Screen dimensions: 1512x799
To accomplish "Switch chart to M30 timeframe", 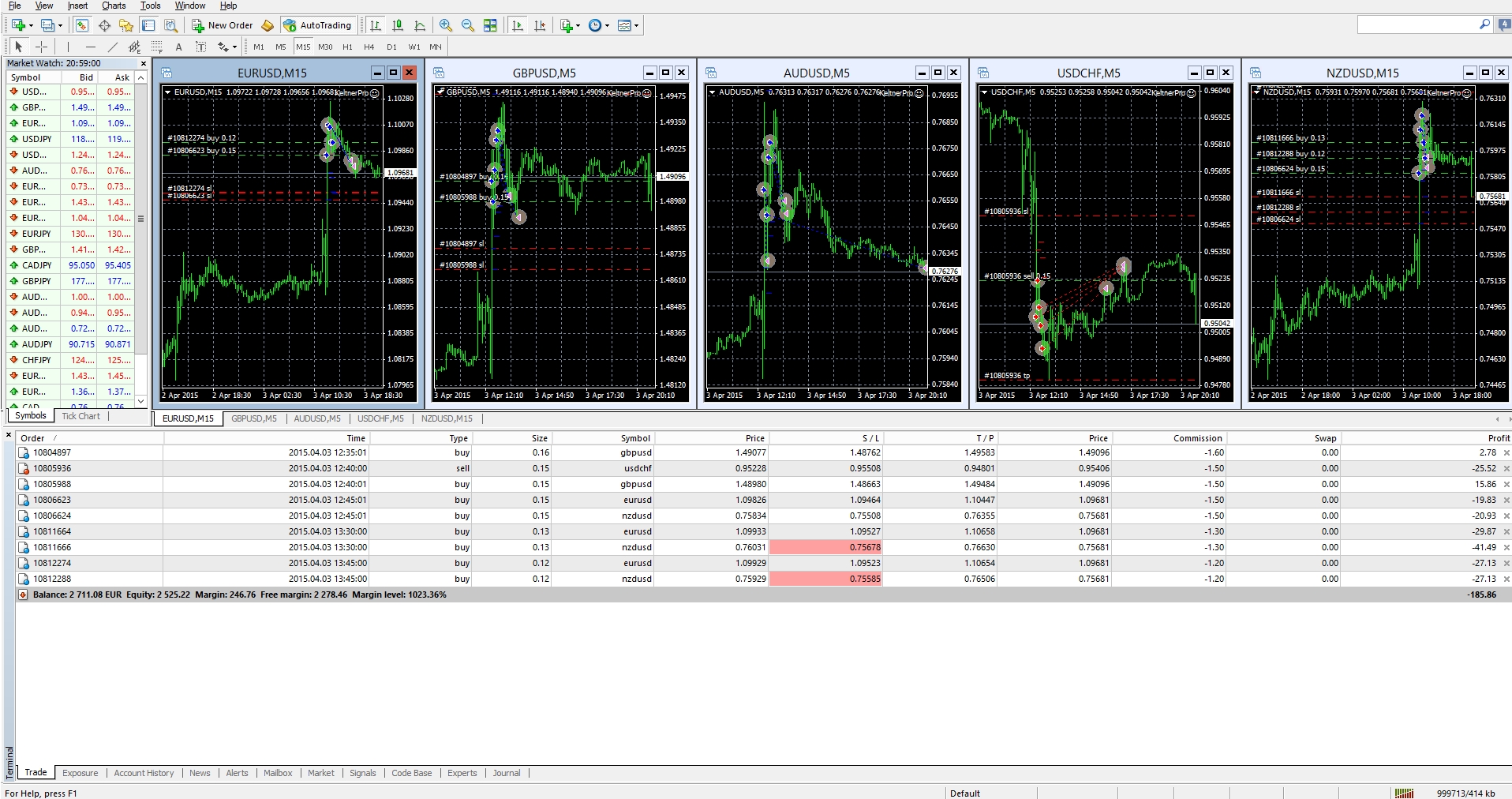I will click(x=325, y=47).
